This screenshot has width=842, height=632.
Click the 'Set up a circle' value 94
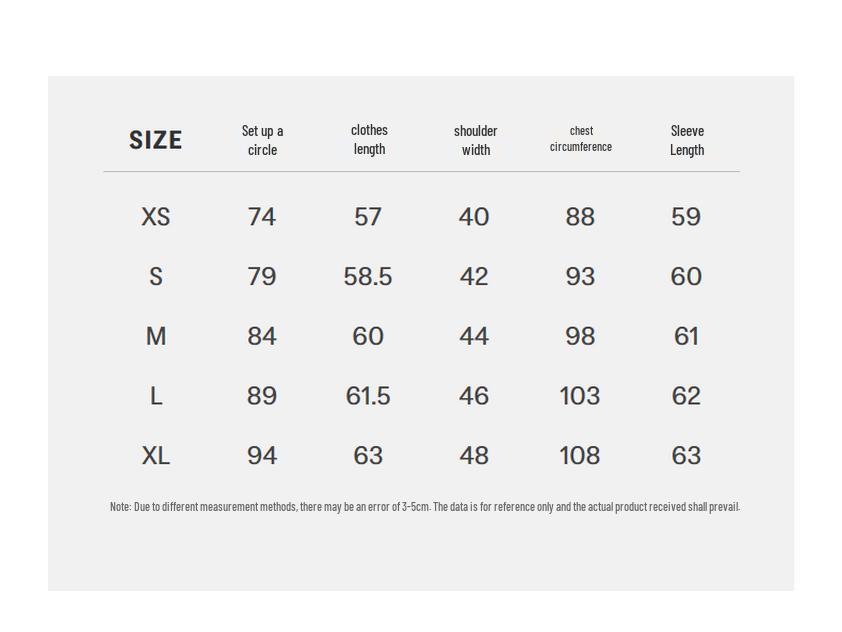tap(262, 456)
